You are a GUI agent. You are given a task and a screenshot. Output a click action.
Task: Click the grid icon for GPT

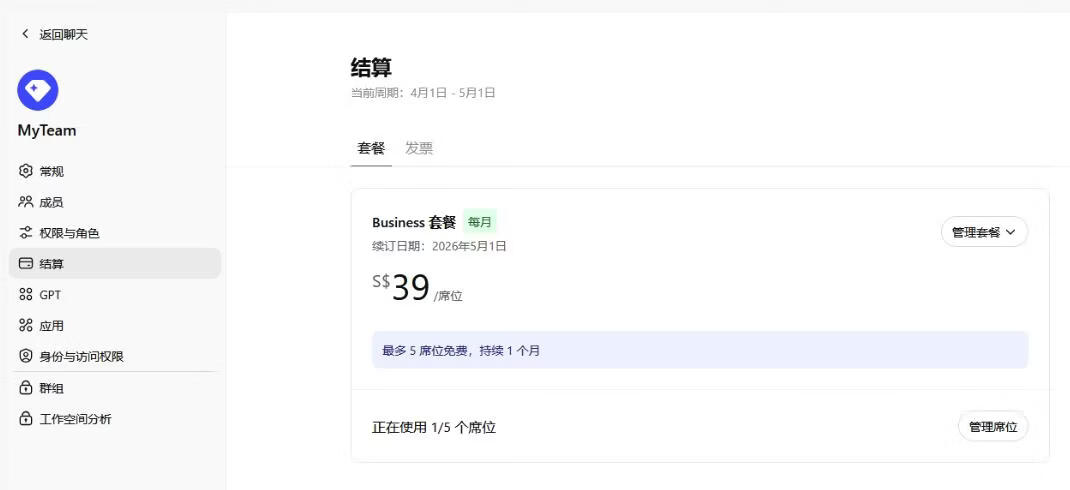[26, 295]
